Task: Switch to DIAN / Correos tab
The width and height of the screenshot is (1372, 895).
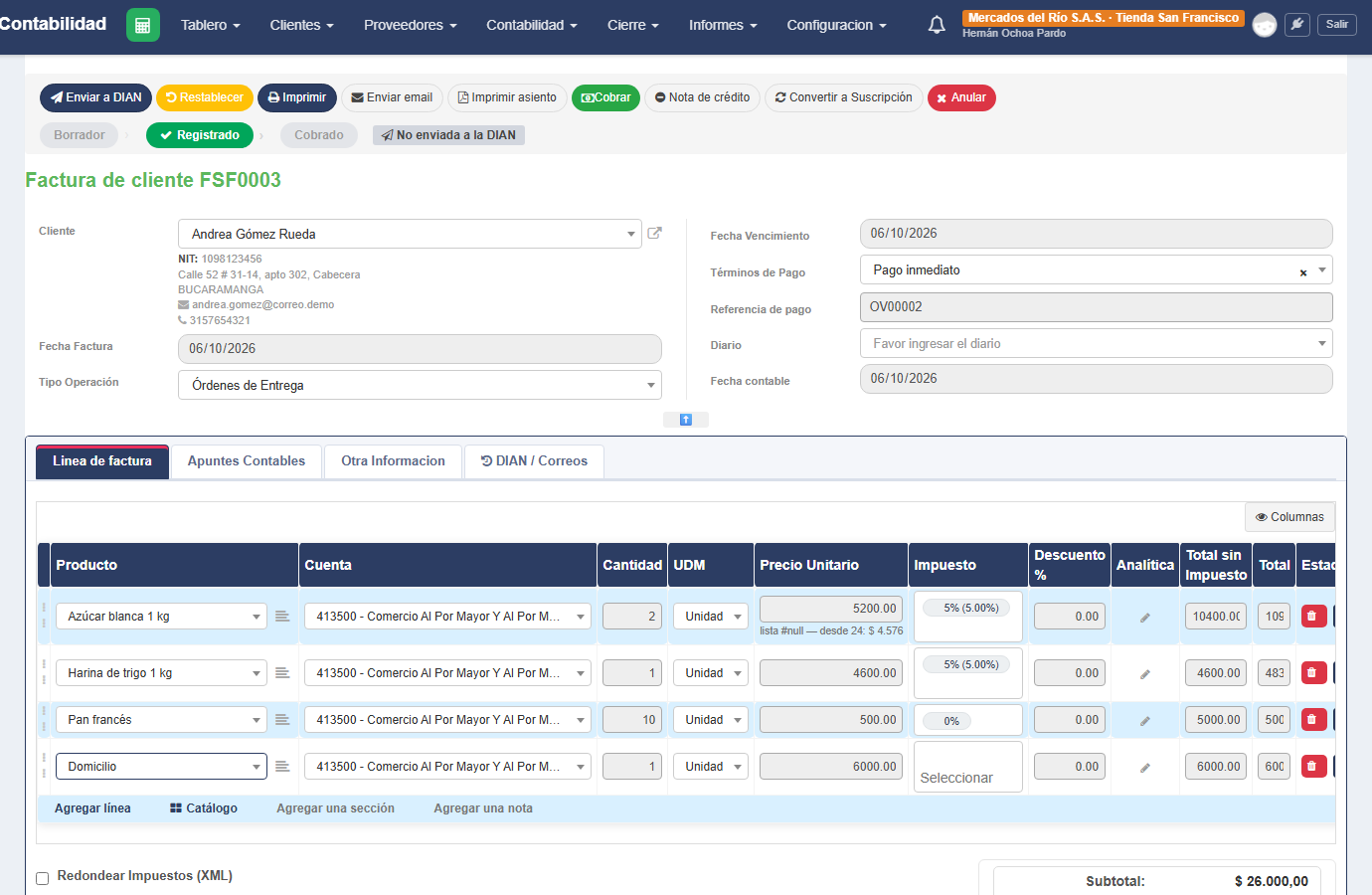Action: pyautogui.click(x=534, y=461)
